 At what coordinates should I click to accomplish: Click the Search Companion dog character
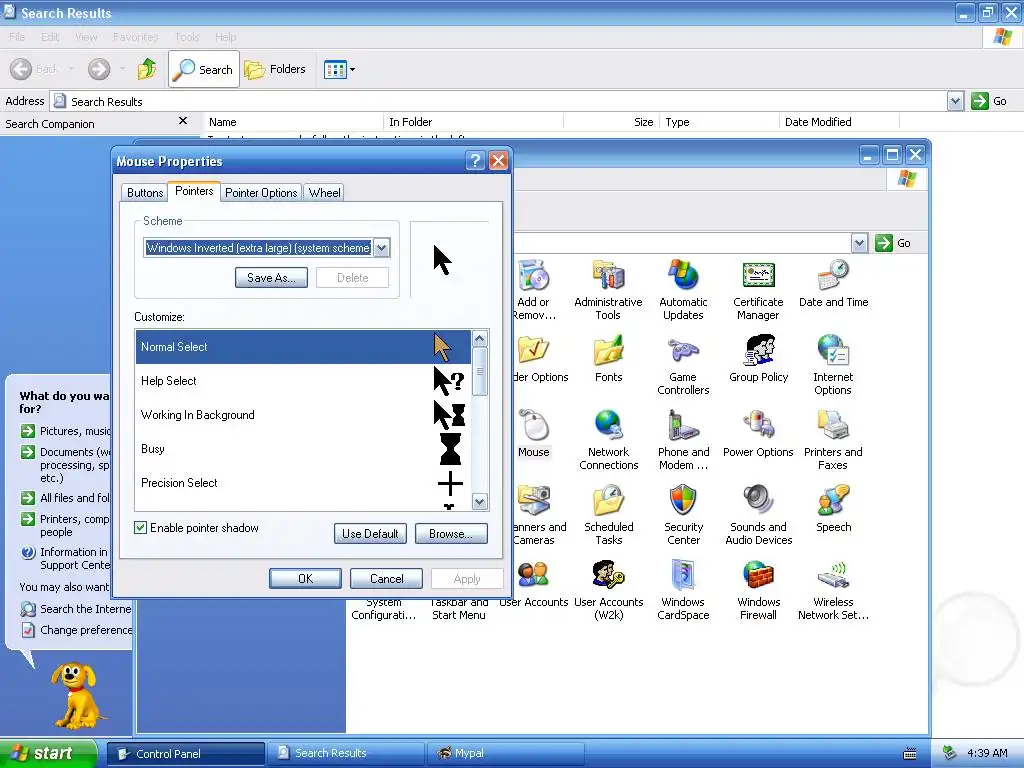(x=77, y=696)
